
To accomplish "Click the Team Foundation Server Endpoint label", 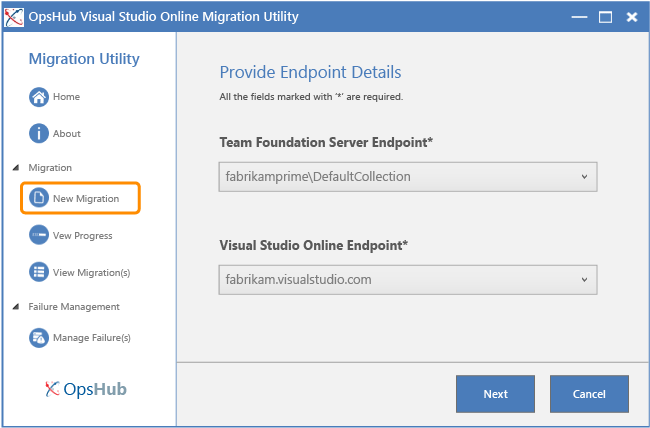I will tap(326, 142).
